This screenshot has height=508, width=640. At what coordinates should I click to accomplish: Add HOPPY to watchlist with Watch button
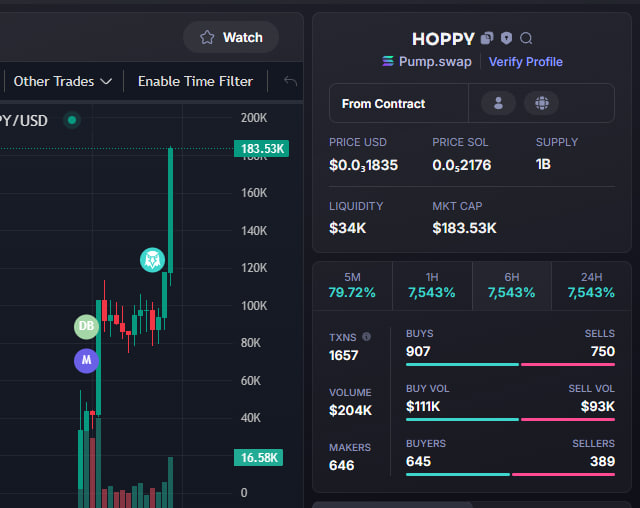pyautogui.click(x=231, y=38)
